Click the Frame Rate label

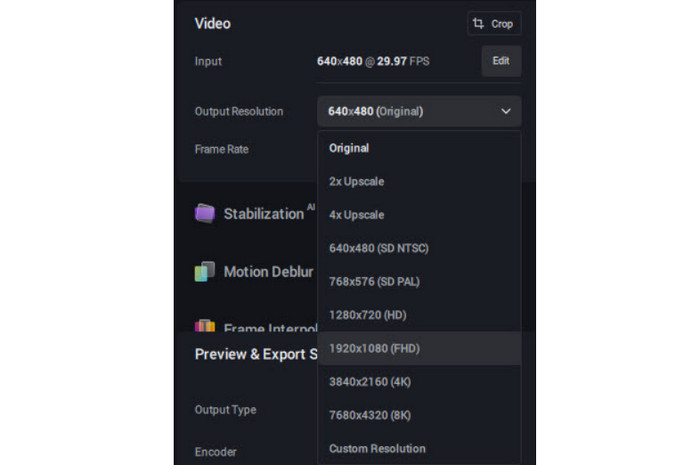pos(221,149)
